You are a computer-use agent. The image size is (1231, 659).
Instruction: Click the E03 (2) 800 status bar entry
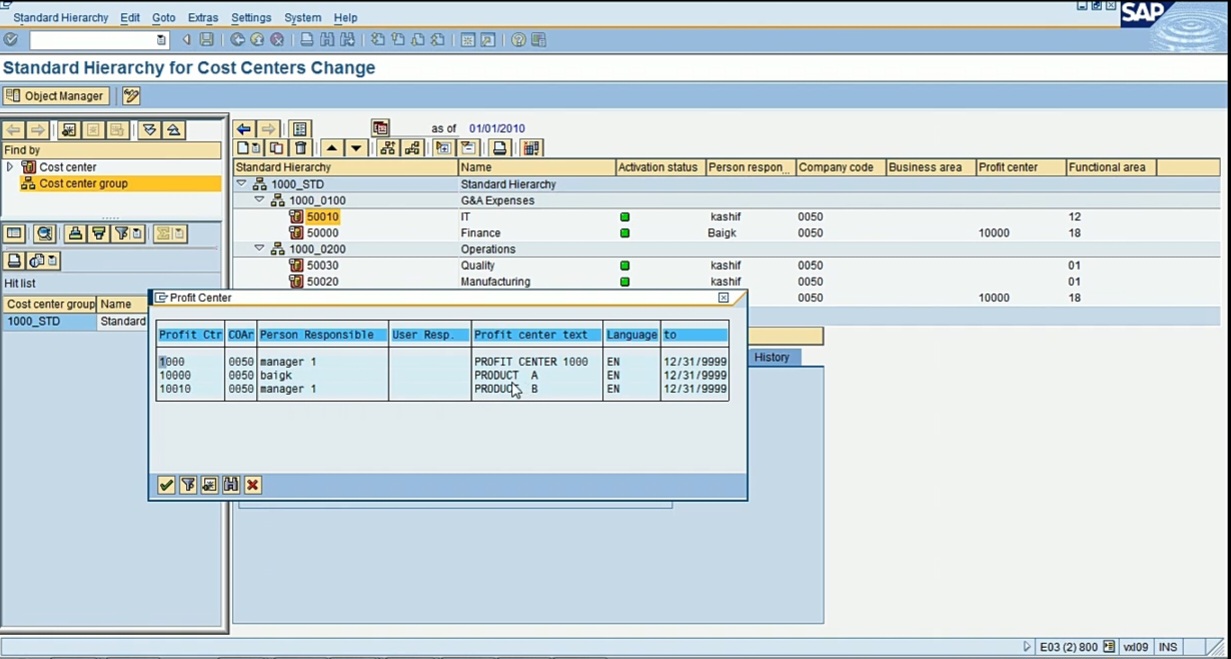click(x=1069, y=648)
